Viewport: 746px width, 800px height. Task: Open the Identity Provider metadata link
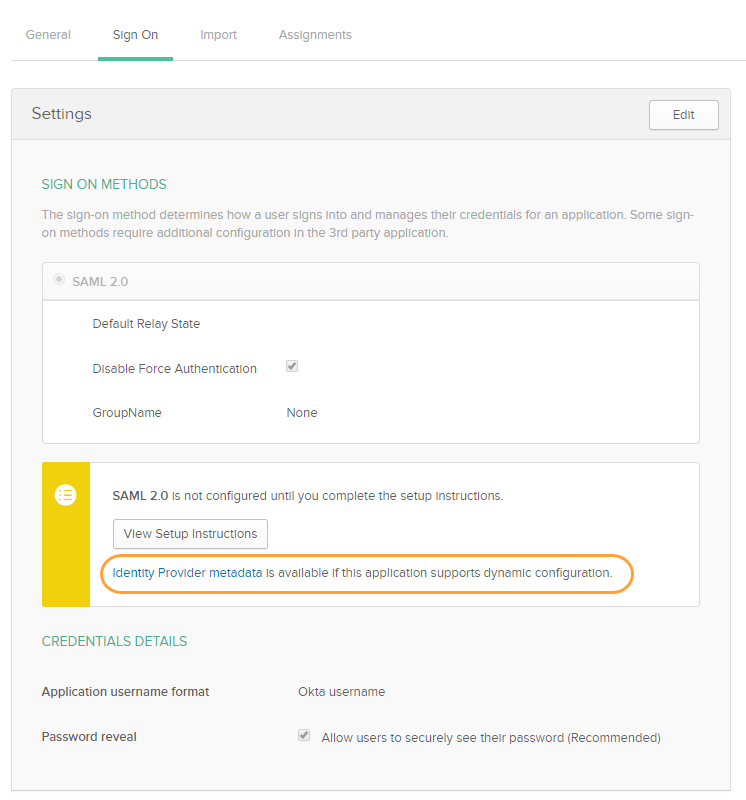pos(187,573)
